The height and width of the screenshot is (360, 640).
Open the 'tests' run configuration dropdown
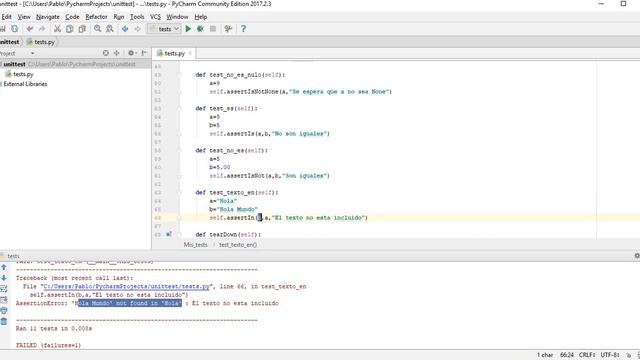pyautogui.click(x=164, y=29)
